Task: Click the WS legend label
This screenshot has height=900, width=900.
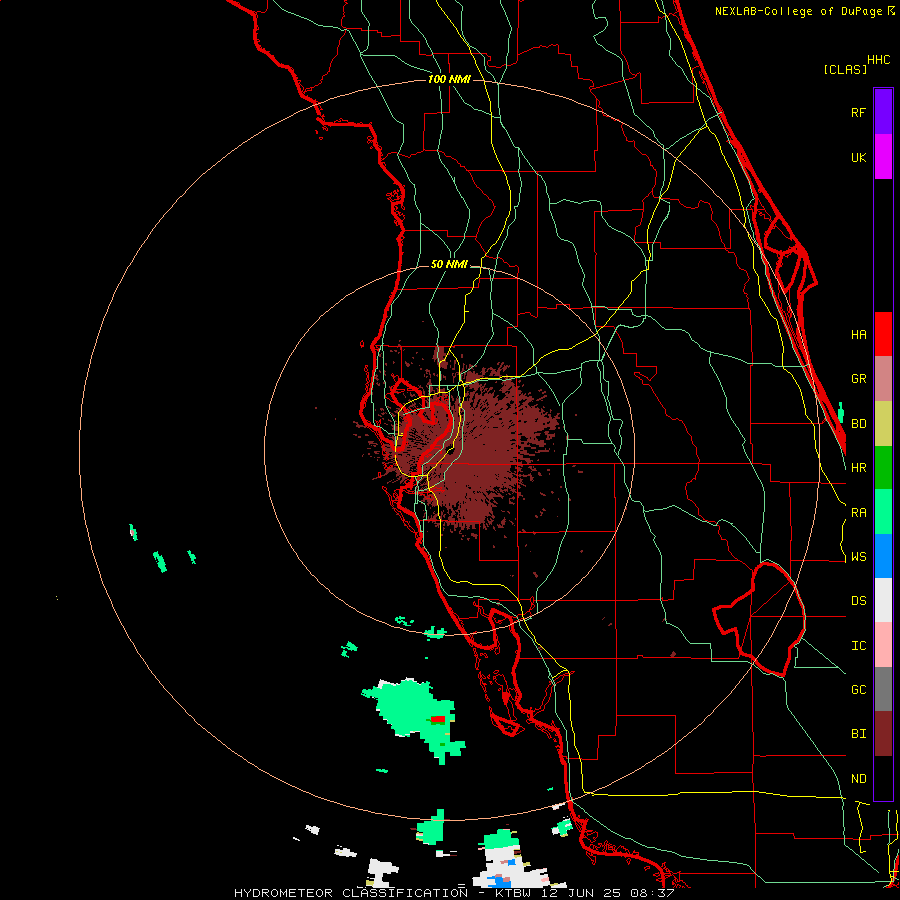Action: (858, 557)
